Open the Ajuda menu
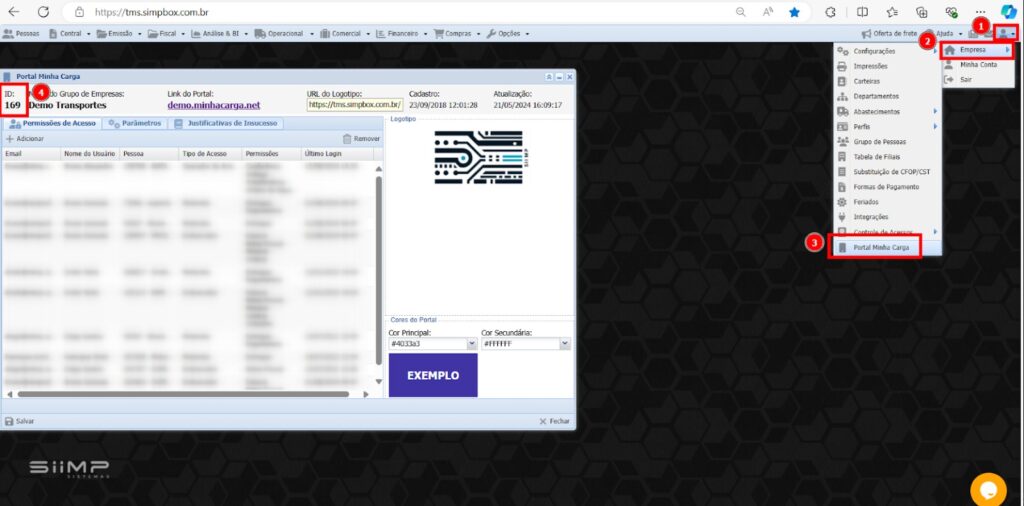 944,33
